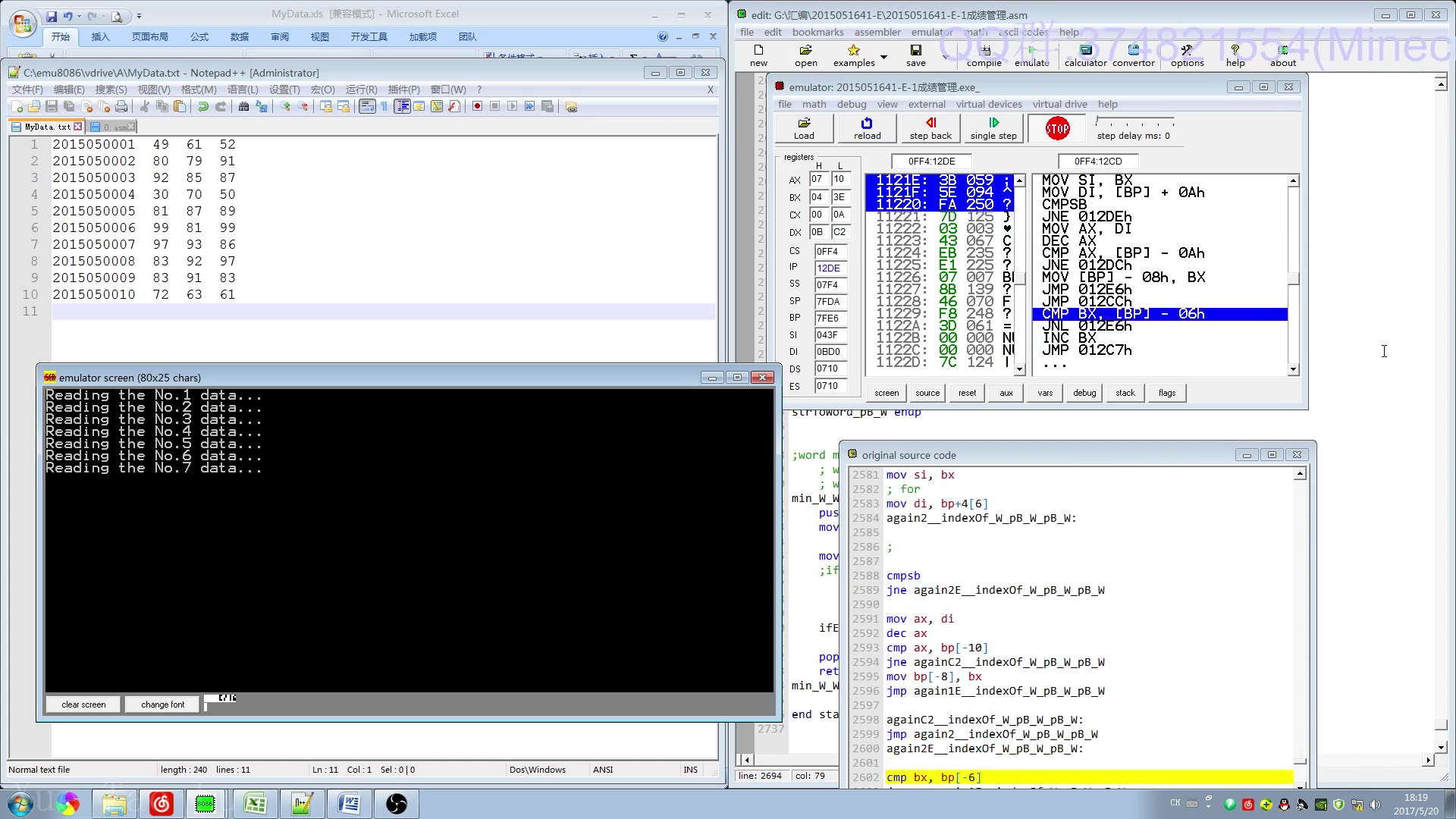Select the Stack tab in emulator panel
Screen dimensions: 1456x819
pyautogui.click(x=1125, y=392)
